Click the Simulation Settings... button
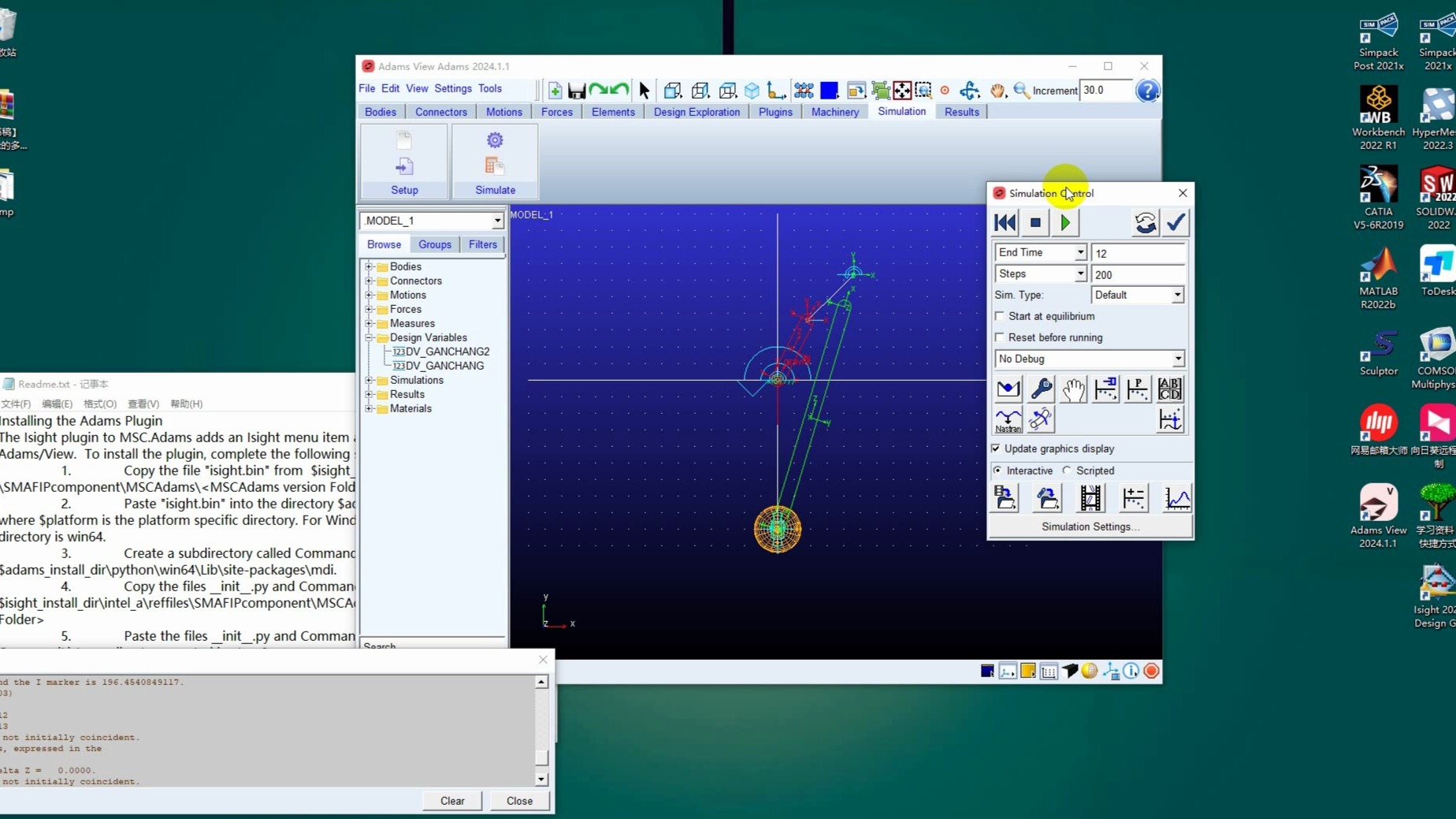This screenshot has height=819, width=1456. point(1090,527)
